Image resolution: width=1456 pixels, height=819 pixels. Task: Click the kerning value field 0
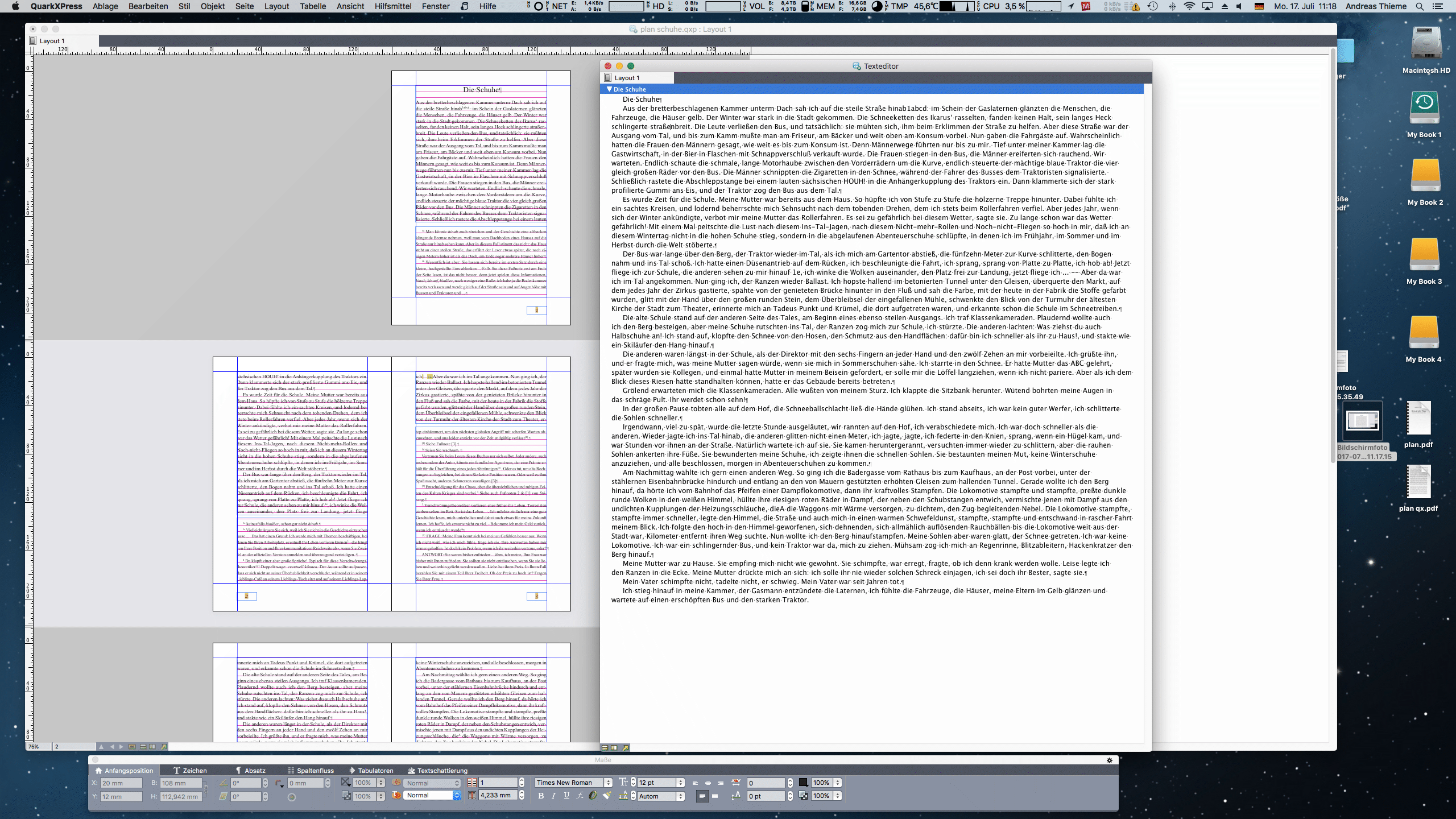pos(766,783)
